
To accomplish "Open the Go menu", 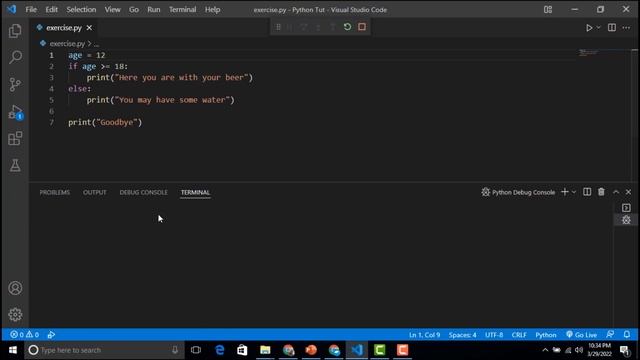I will click(x=134, y=9).
